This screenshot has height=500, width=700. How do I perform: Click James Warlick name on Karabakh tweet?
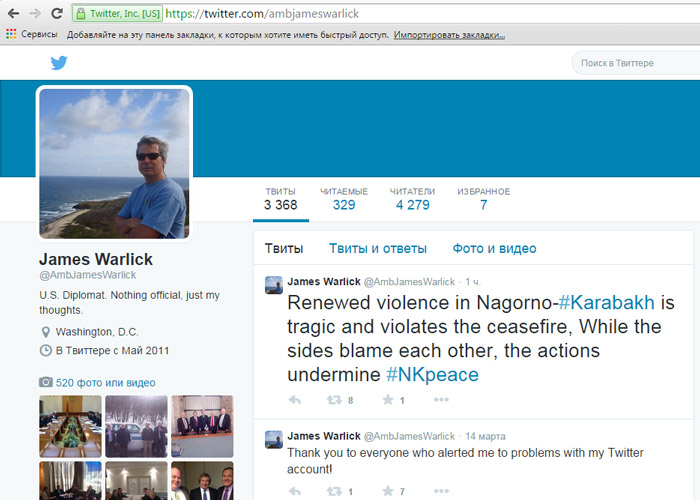(324, 282)
